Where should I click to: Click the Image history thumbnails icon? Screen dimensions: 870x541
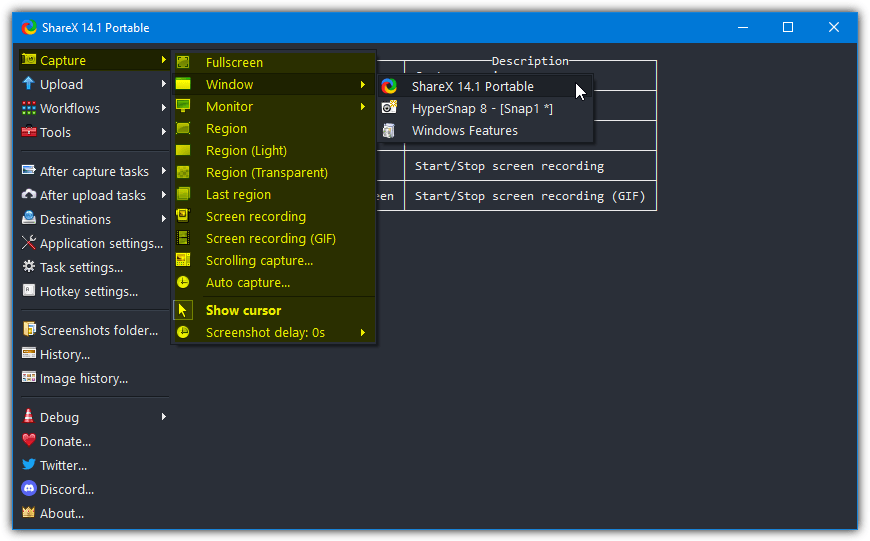click(x=29, y=377)
